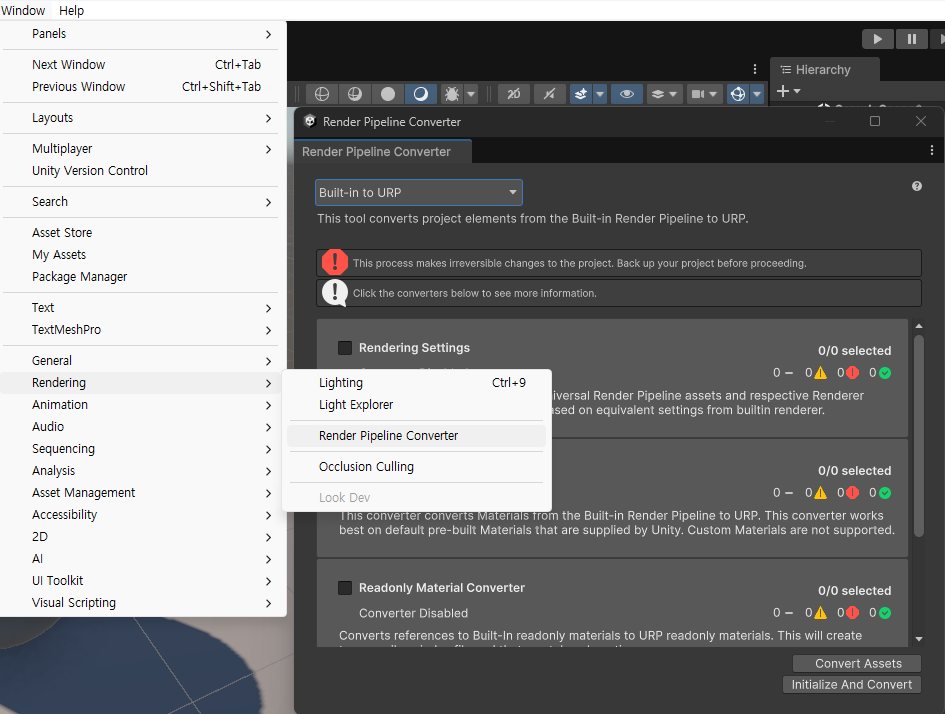
Task: Toggle the Gizmos sphere icon
Action: [738, 94]
